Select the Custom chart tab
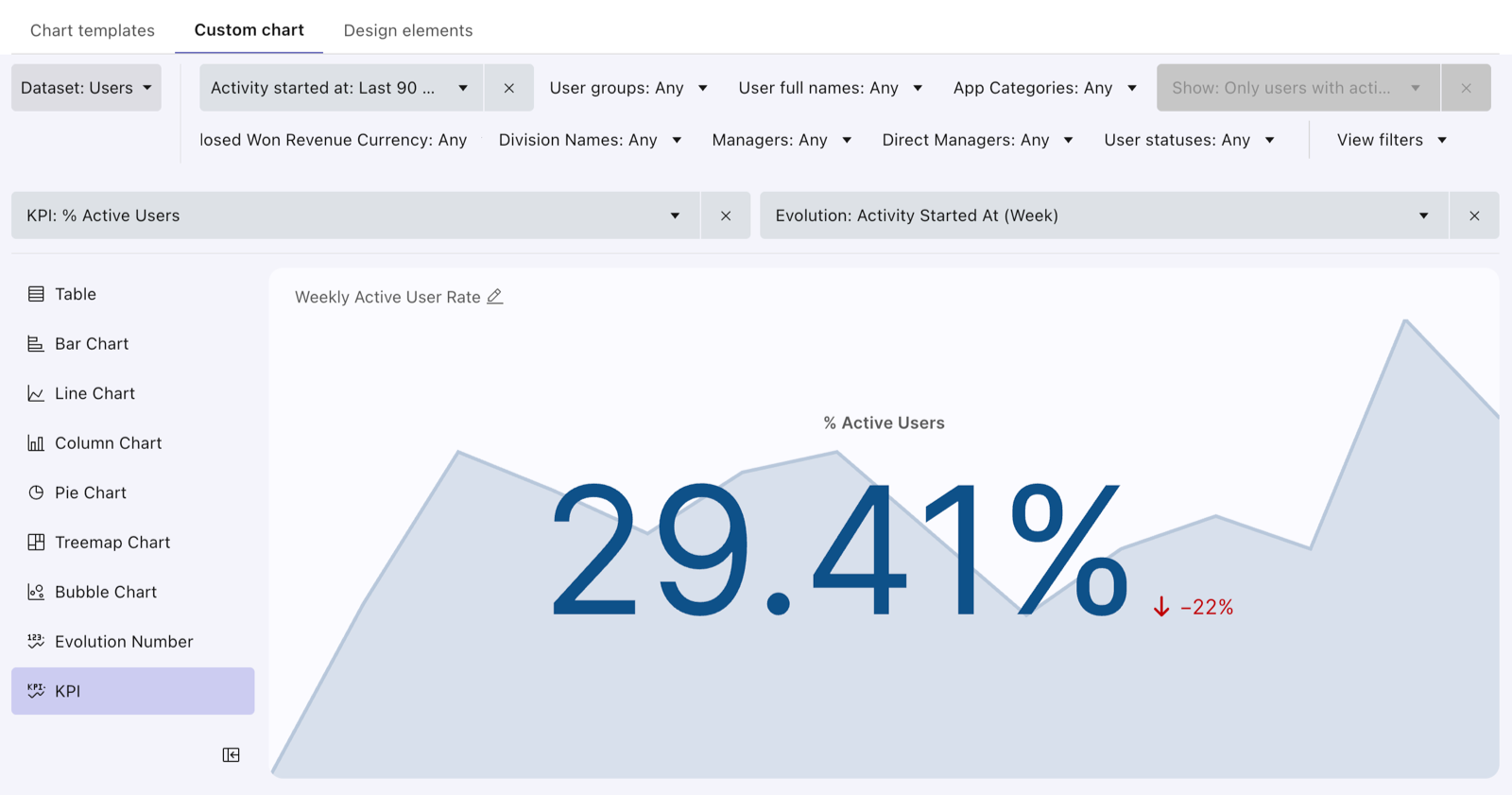The width and height of the screenshot is (1512, 795). tap(249, 30)
